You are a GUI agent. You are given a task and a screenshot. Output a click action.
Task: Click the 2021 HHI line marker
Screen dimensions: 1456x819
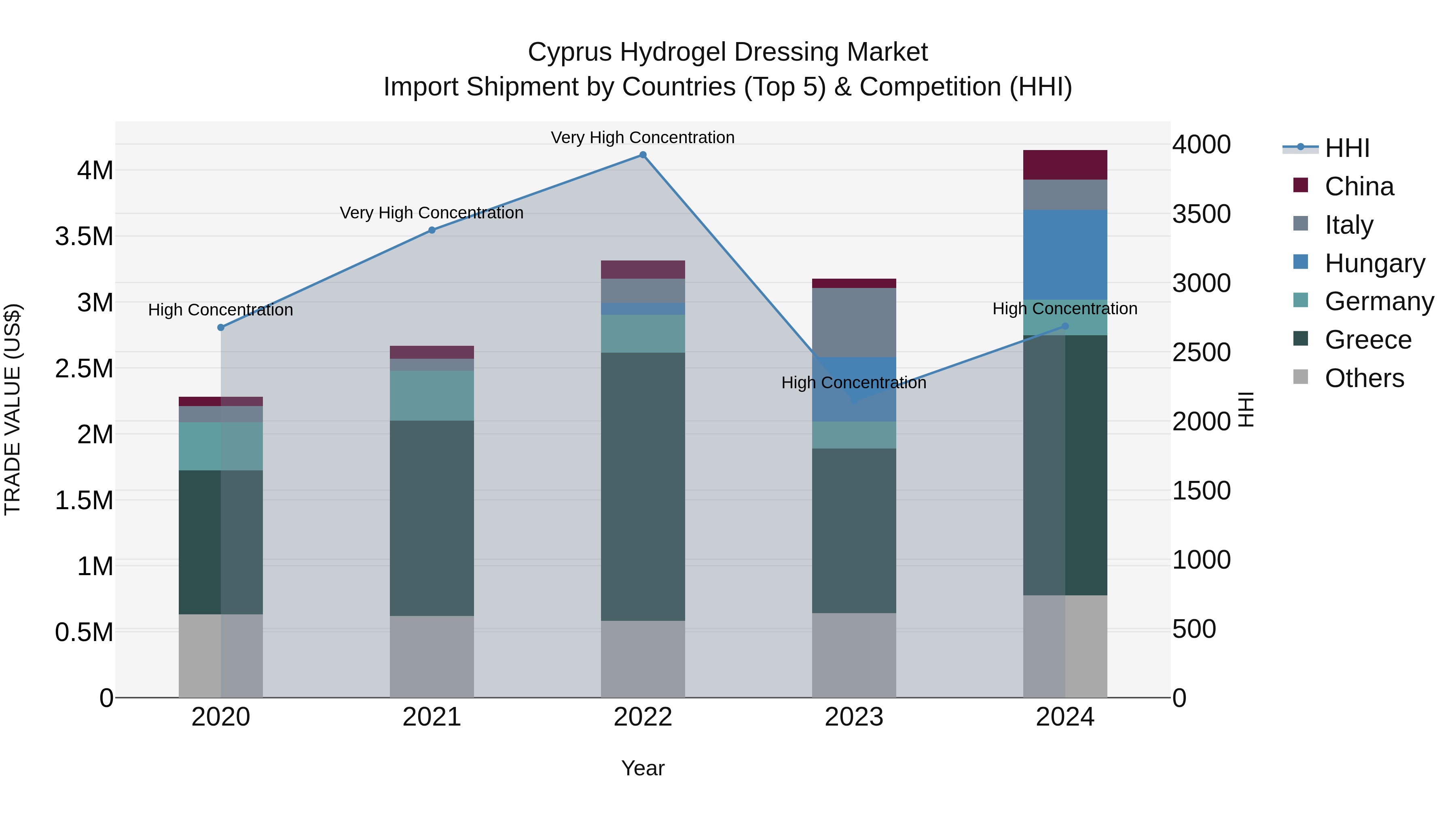[432, 230]
